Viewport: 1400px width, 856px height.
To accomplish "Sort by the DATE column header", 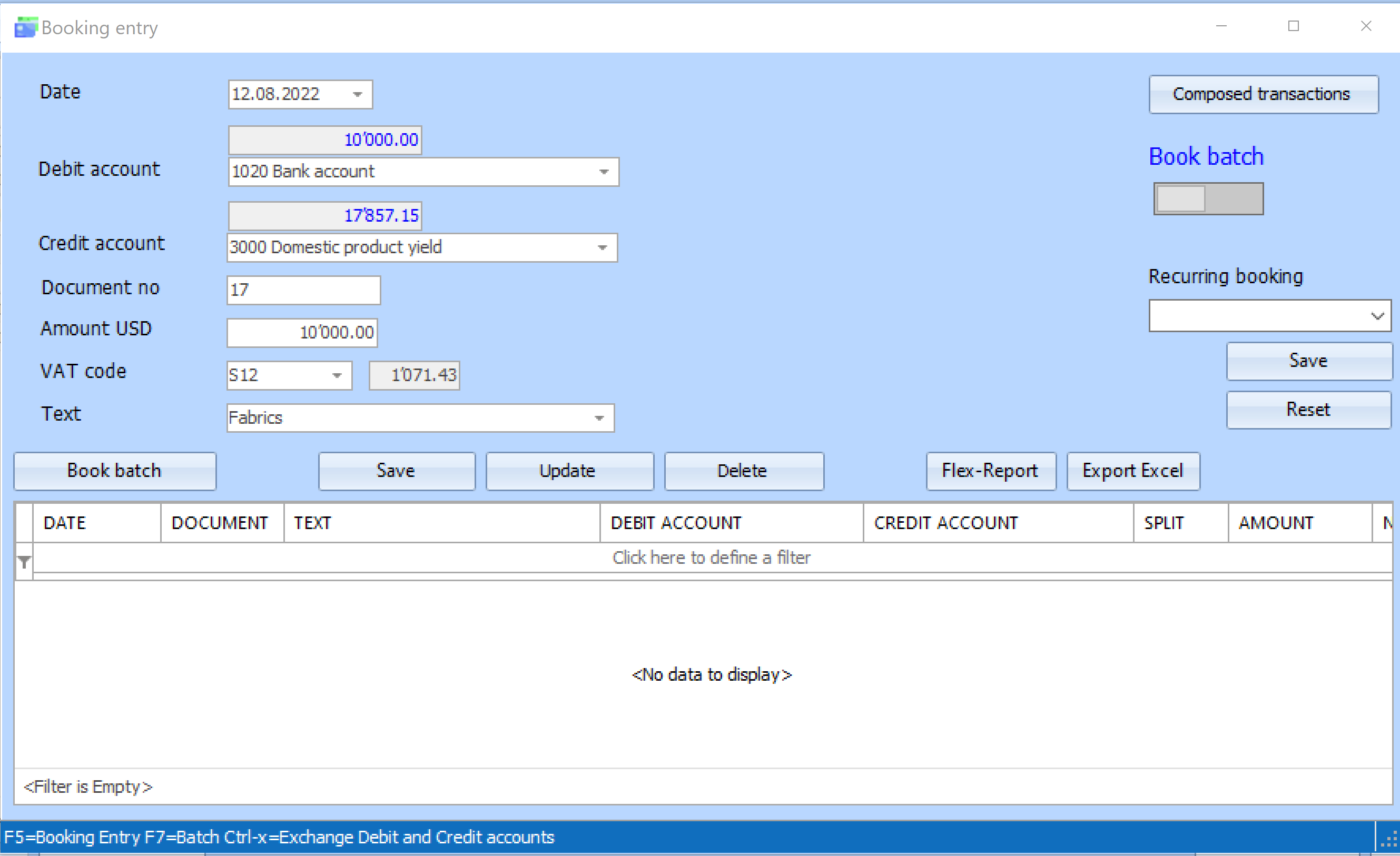I will [96, 523].
